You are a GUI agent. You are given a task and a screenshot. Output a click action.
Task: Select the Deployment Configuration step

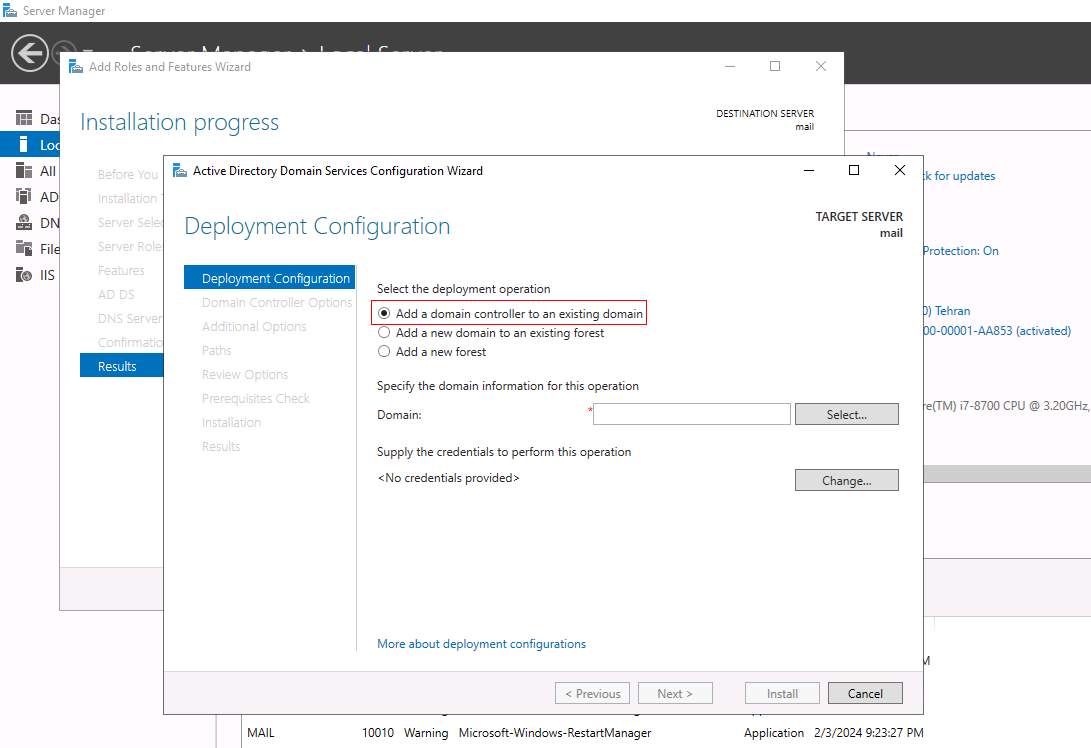click(269, 278)
